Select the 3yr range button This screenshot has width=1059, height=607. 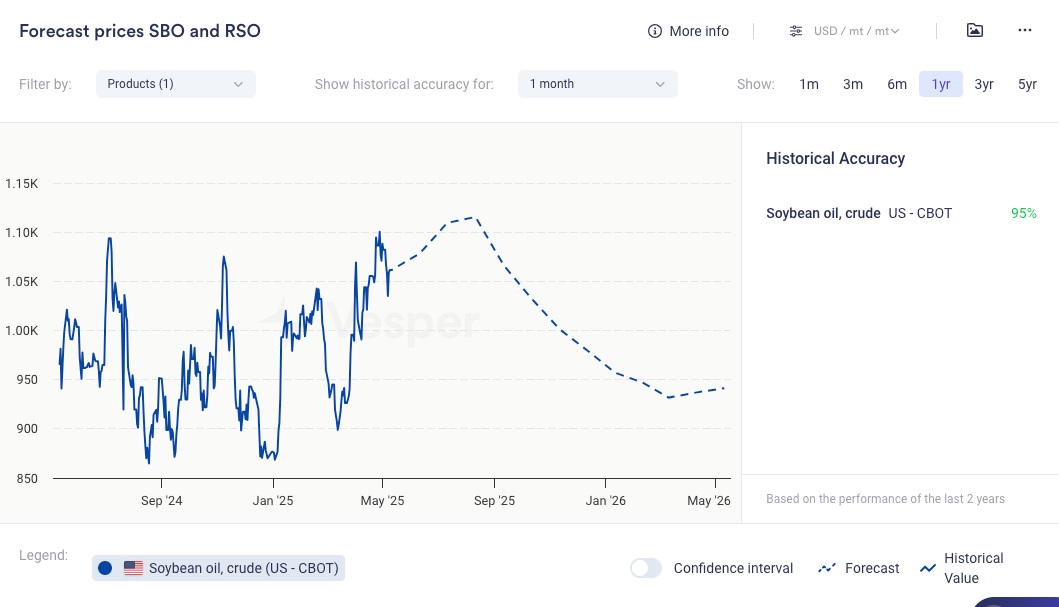click(x=984, y=84)
